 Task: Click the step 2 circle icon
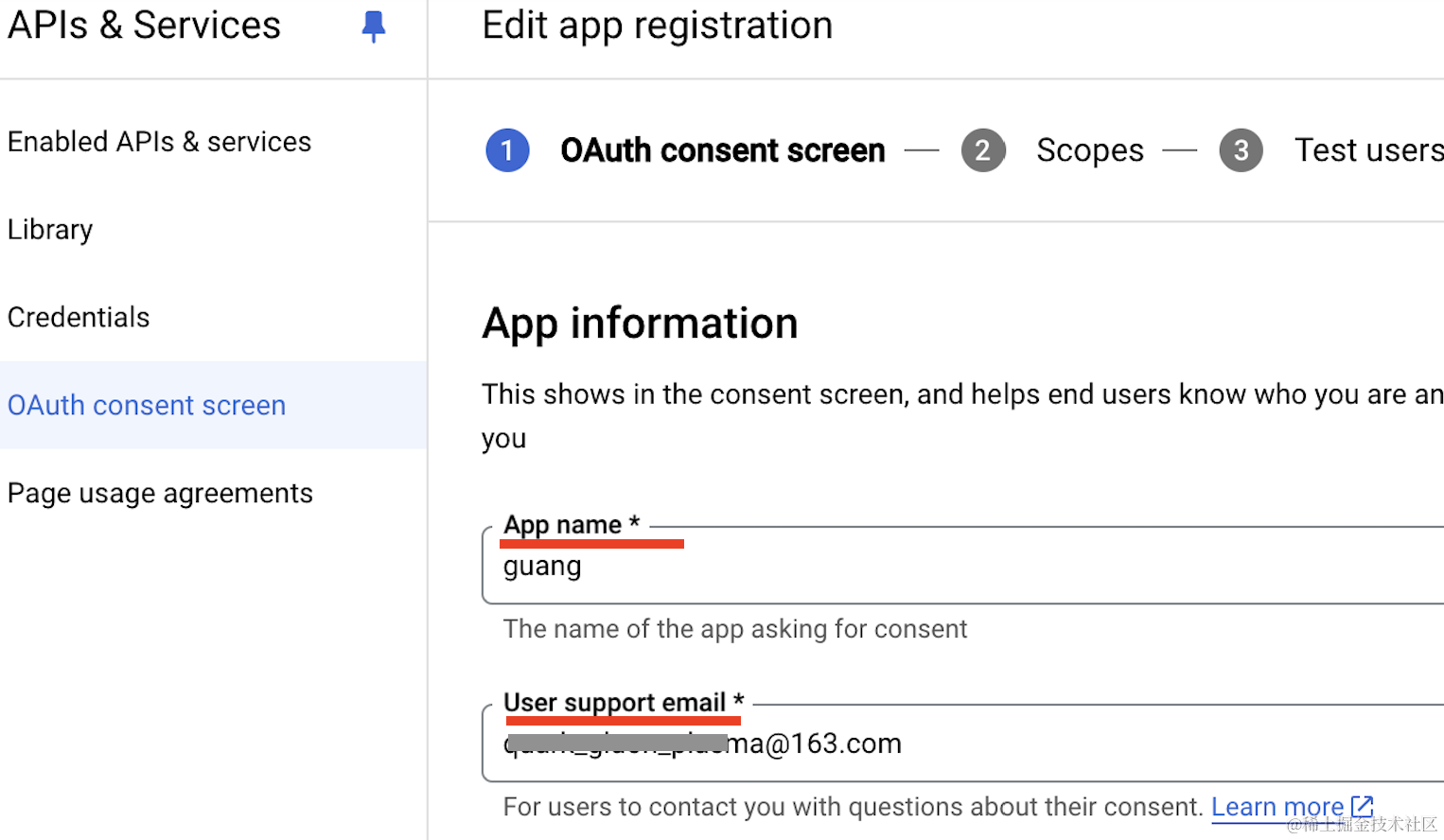coord(983,150)
